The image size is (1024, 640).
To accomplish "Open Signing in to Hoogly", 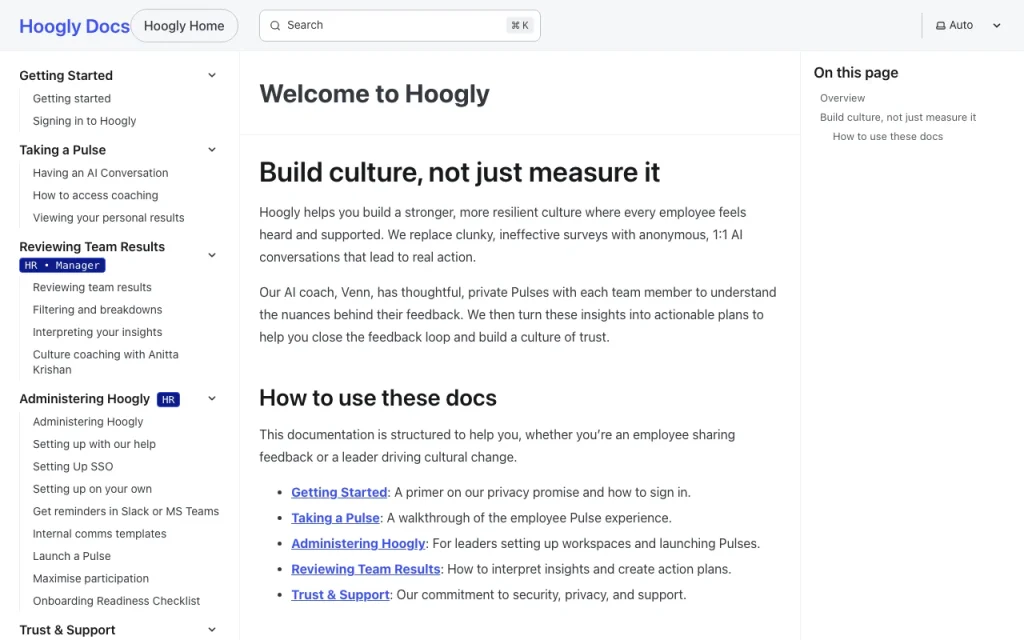I will click(84, 121).
